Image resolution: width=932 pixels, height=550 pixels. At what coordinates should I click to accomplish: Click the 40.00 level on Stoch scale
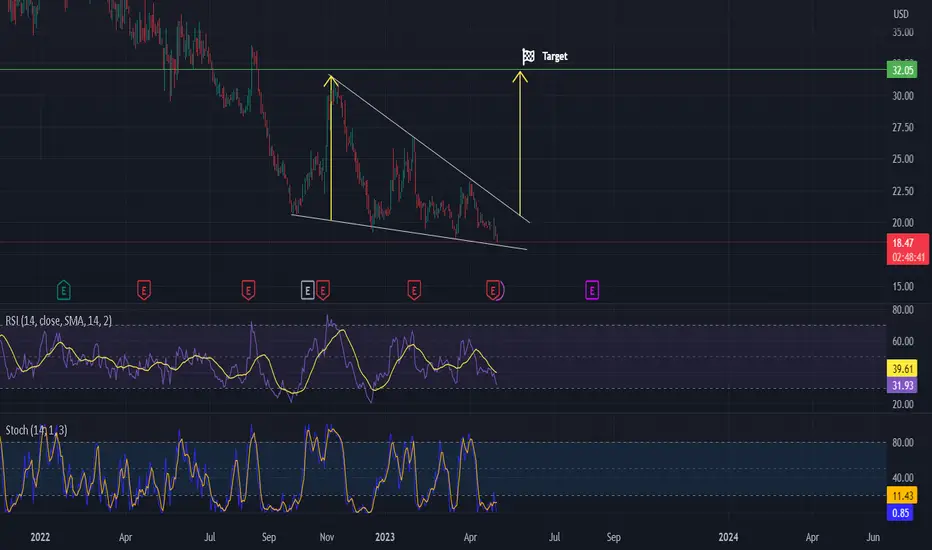(902, 477)
